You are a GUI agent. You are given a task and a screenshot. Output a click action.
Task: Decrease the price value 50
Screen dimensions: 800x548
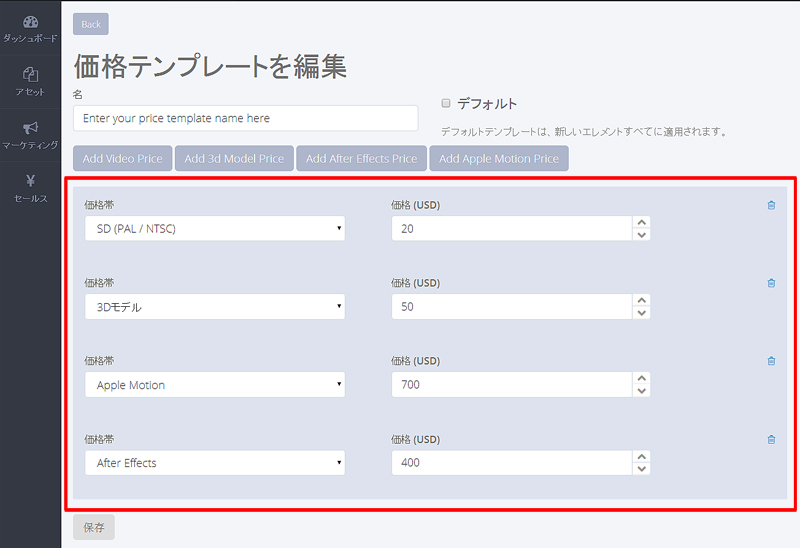click(x=641, y=313)
